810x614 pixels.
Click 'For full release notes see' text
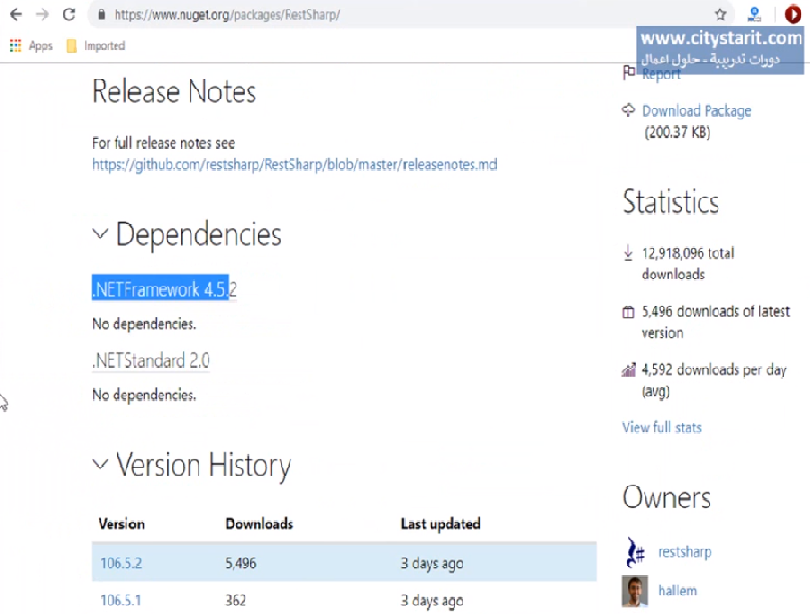163,143
